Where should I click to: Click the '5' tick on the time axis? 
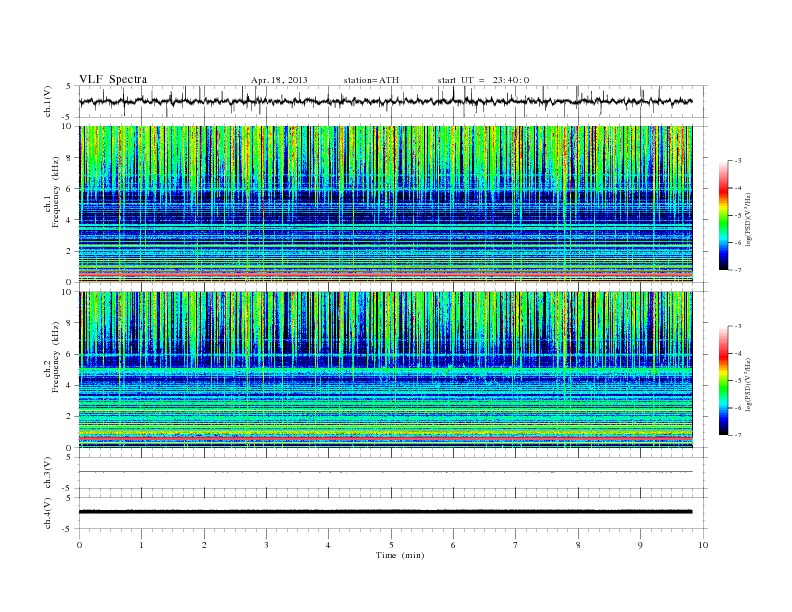[391, 545]
